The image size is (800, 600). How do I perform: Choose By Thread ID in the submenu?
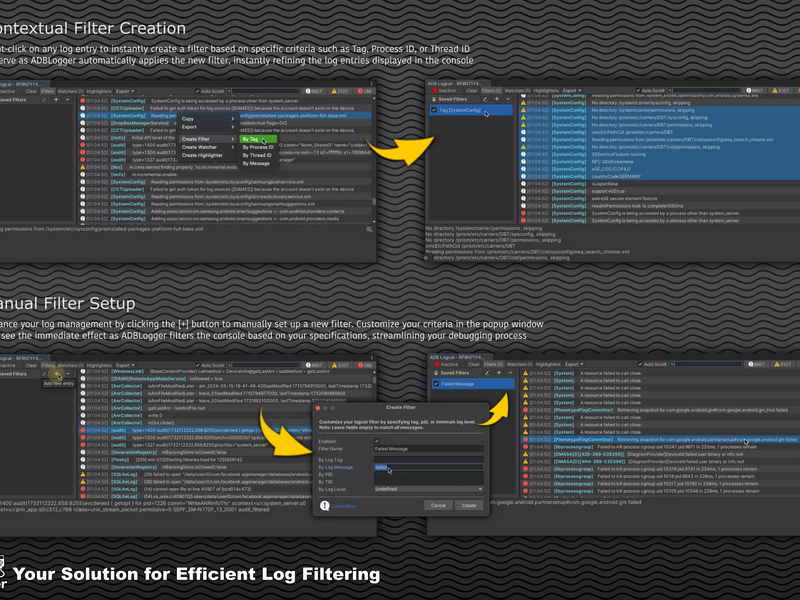[x=258, y=155]
